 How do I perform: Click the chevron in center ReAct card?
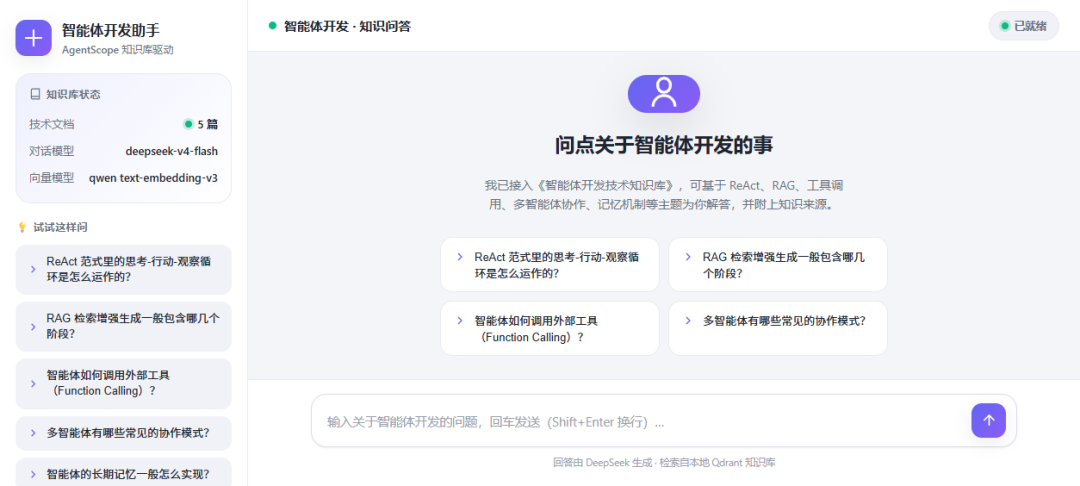459,257
